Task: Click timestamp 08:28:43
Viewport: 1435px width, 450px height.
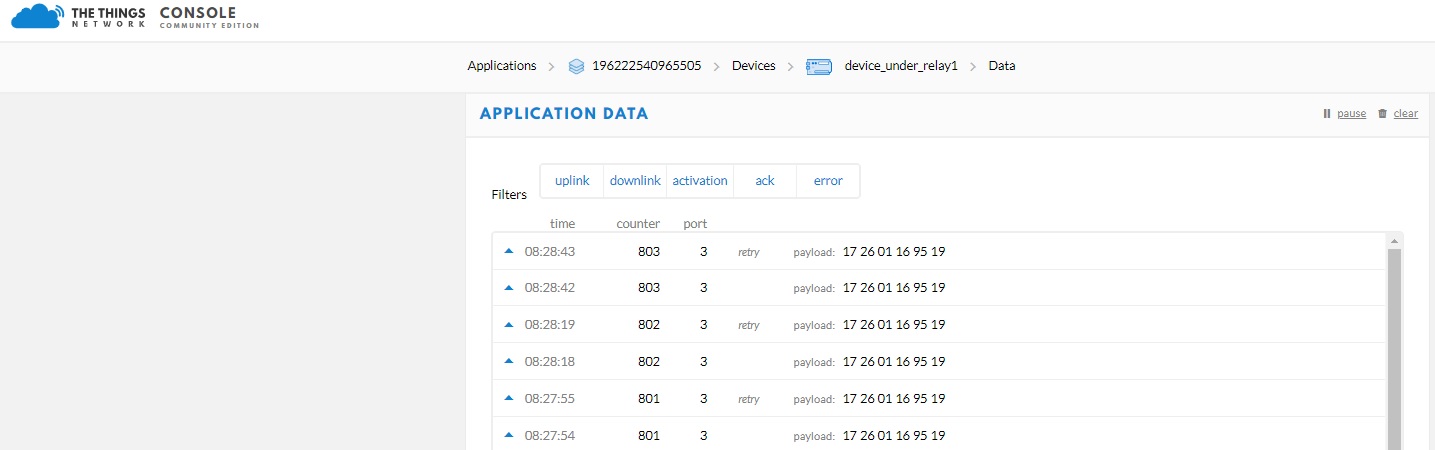Action: 550,252
